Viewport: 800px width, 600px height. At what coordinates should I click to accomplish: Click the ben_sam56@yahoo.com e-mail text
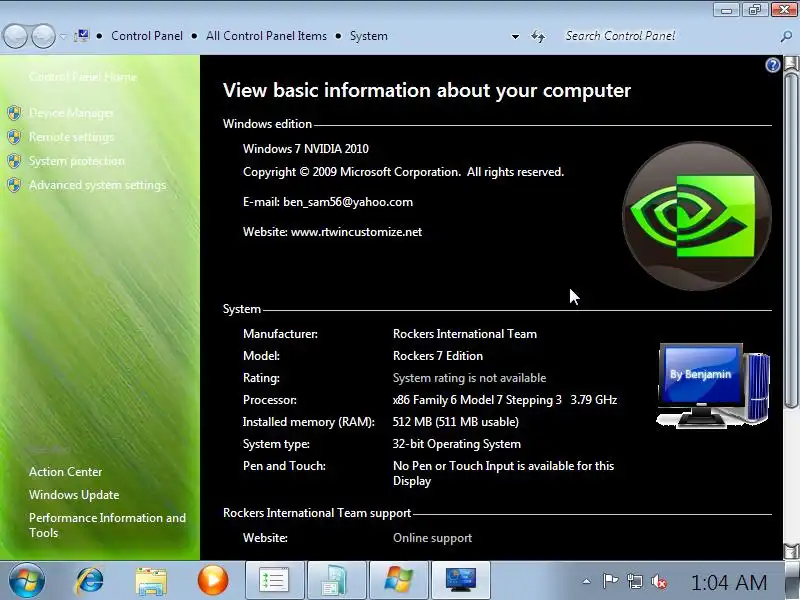pos(348,202)
